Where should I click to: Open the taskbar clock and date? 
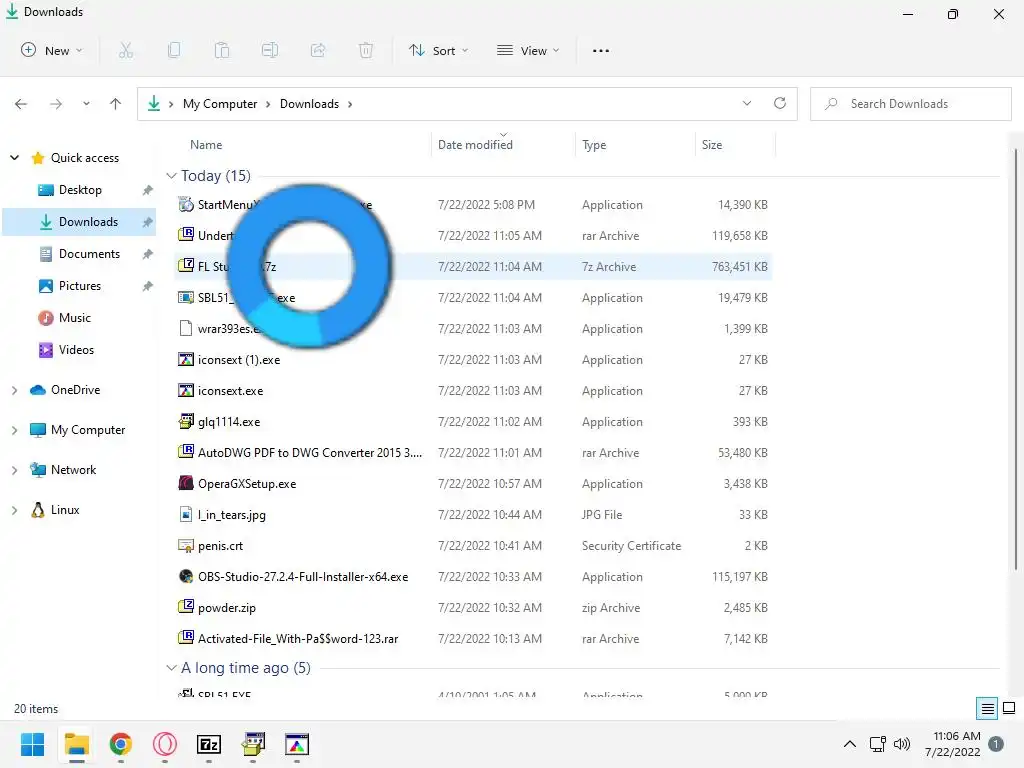coord(953,744)
